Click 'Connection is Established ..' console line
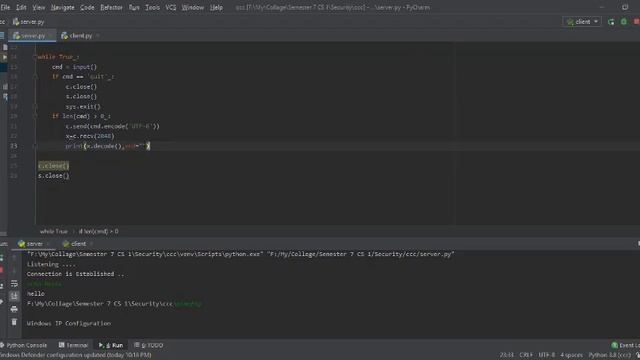 coord(76,274)
